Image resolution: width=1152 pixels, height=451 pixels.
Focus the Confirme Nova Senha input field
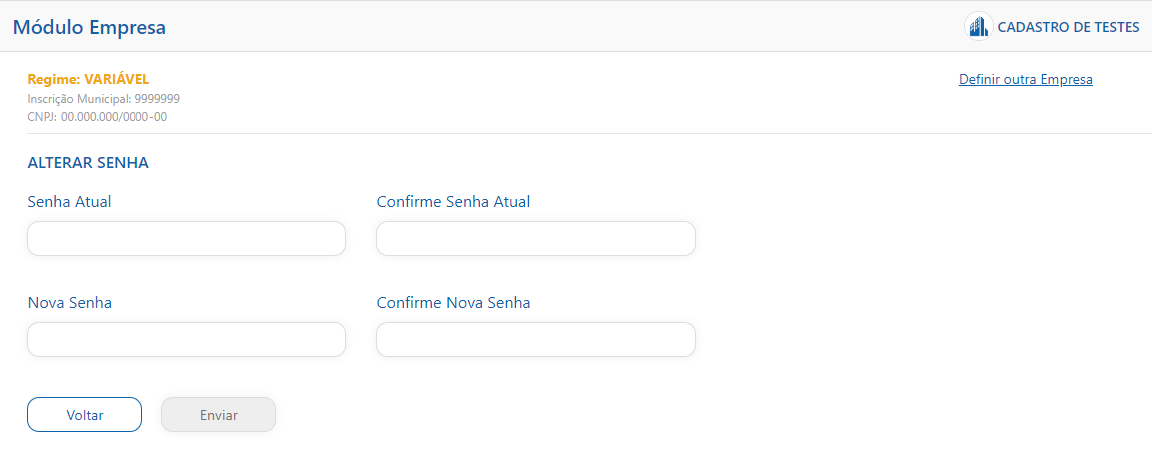click(536, 339)
